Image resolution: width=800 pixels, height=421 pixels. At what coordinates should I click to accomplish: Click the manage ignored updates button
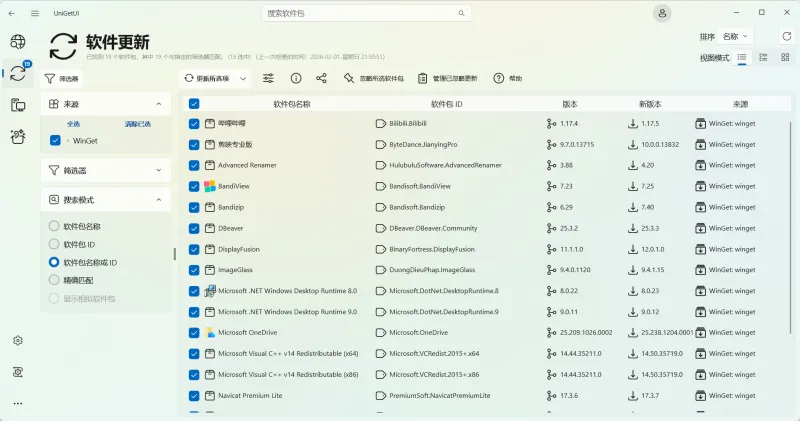point(448,78)
